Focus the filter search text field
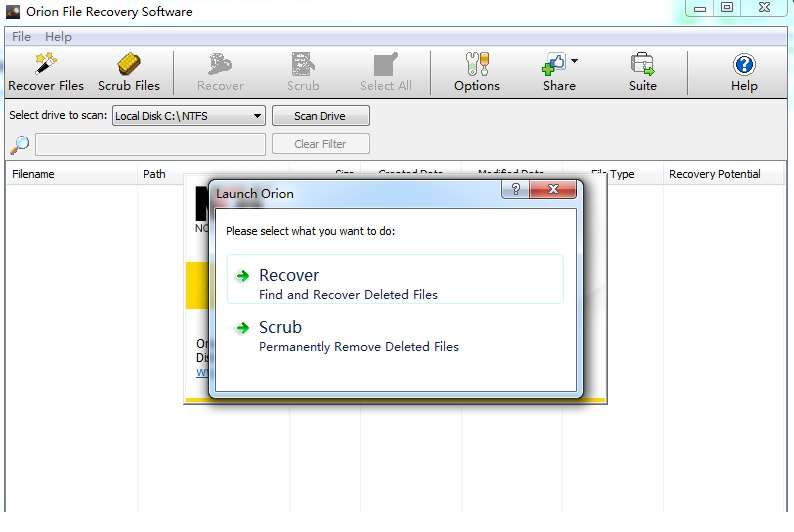Screen dimensions: 794x532 (x=150, y=145)
